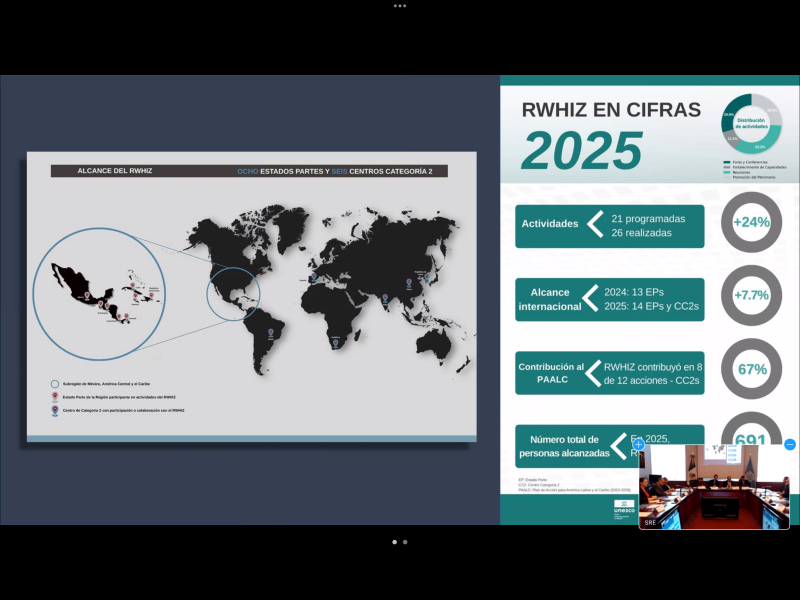Click the RWHIZ EN CIFRAS heading
Viewport: 800px width, 600px height.
point(612,110)
